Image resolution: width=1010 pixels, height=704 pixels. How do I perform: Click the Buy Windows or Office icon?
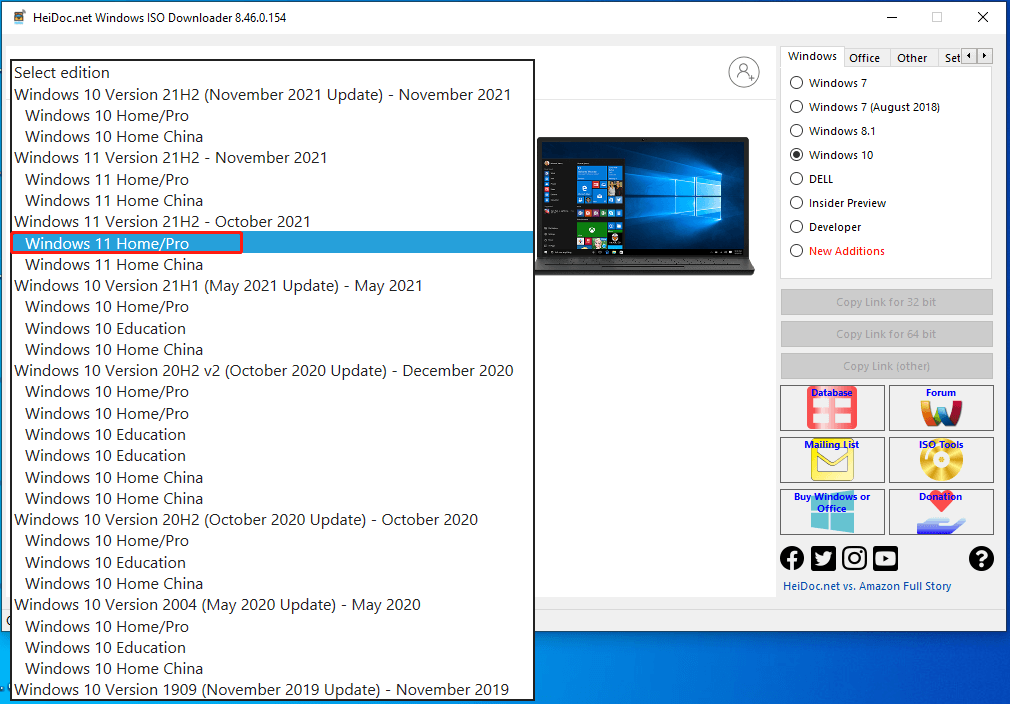point(832,511)
